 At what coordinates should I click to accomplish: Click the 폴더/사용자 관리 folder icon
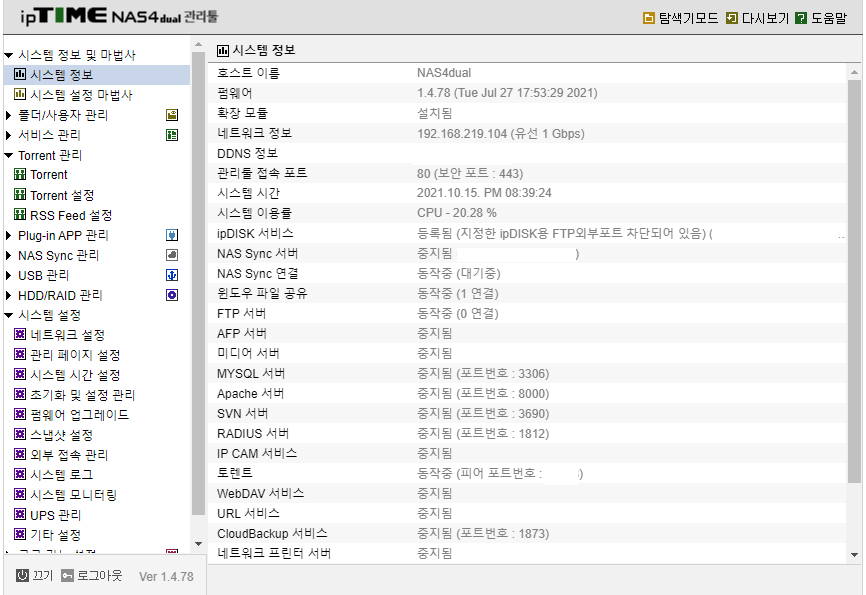pos(172,115)
